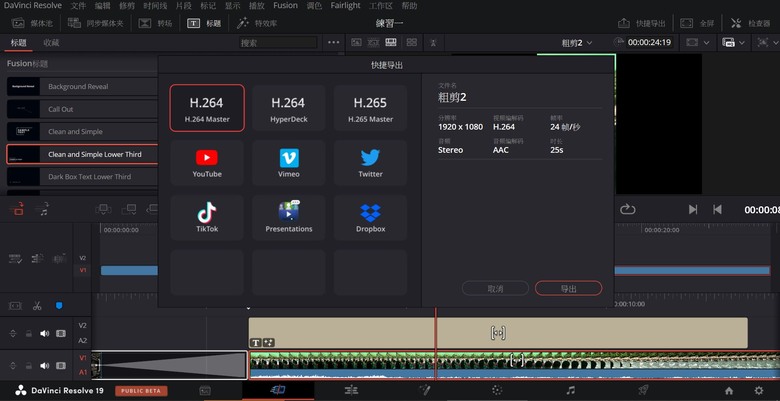Switch to the 收藏 favorites tab
The width and height of the screenshot is (780, 401).
click(x=51, y=43)
